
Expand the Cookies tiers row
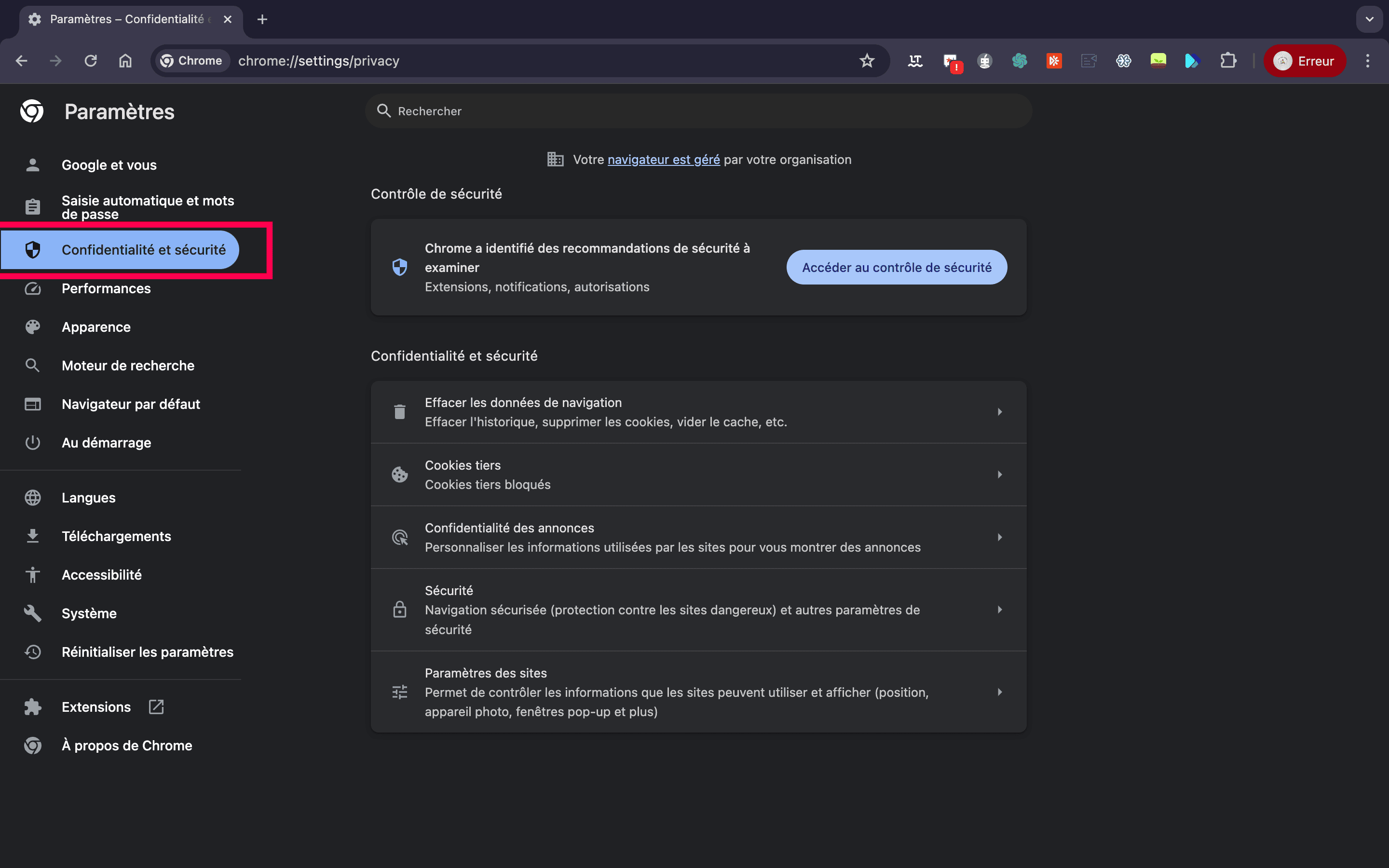[x=999, y=474]
